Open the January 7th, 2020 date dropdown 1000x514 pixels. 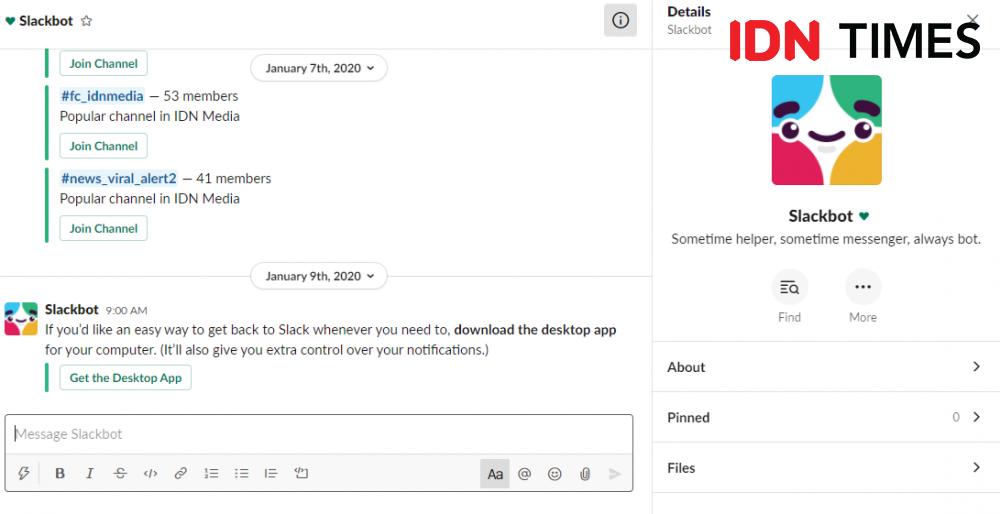point(319,68)
